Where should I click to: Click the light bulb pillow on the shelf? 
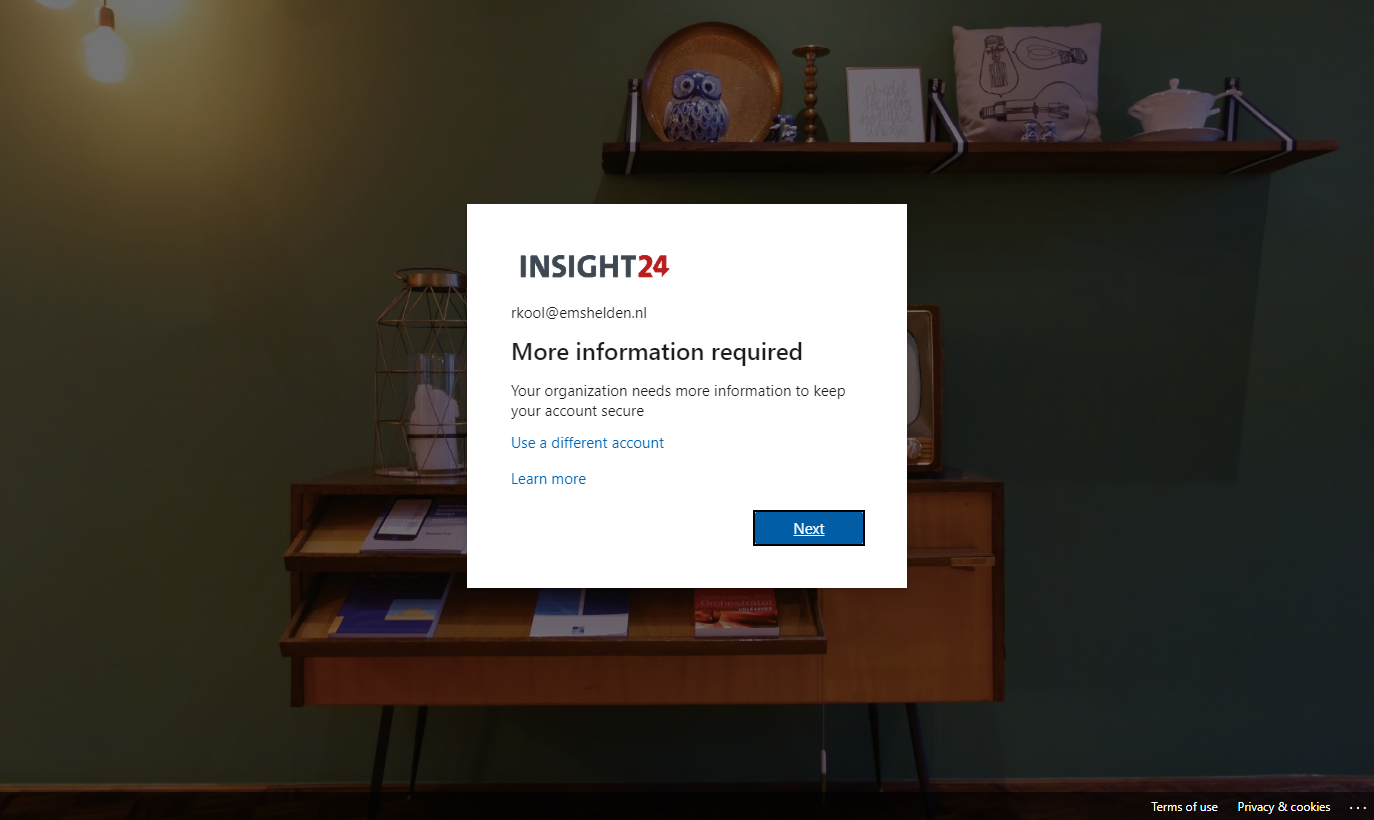click(x=1027, y=82)
